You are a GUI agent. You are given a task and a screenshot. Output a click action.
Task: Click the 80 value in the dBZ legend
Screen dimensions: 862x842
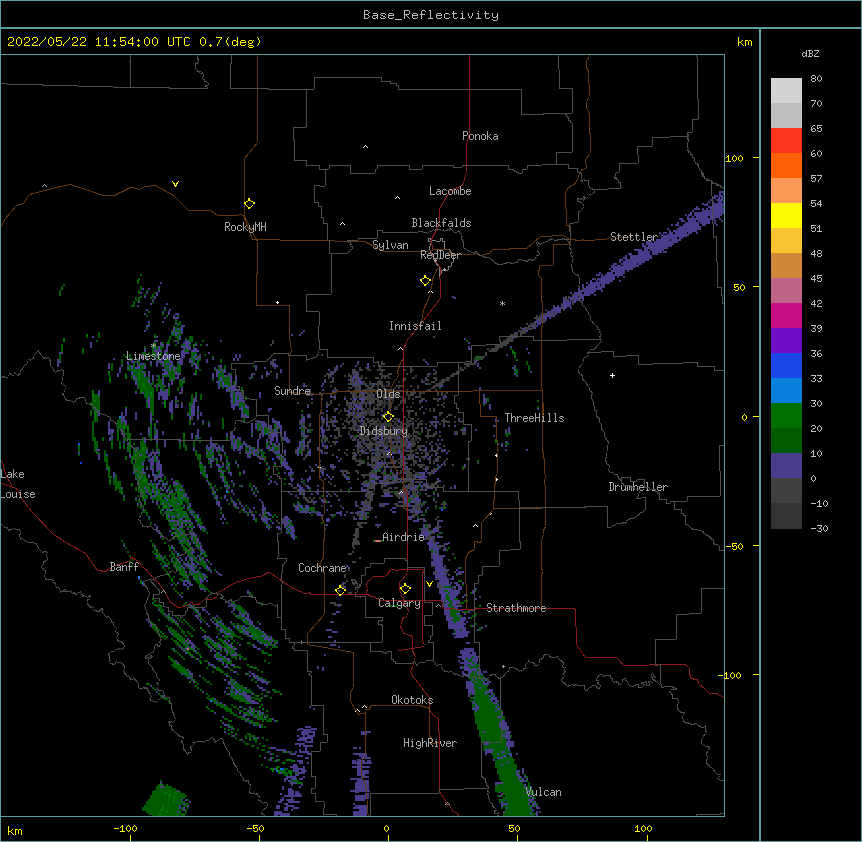816,79
